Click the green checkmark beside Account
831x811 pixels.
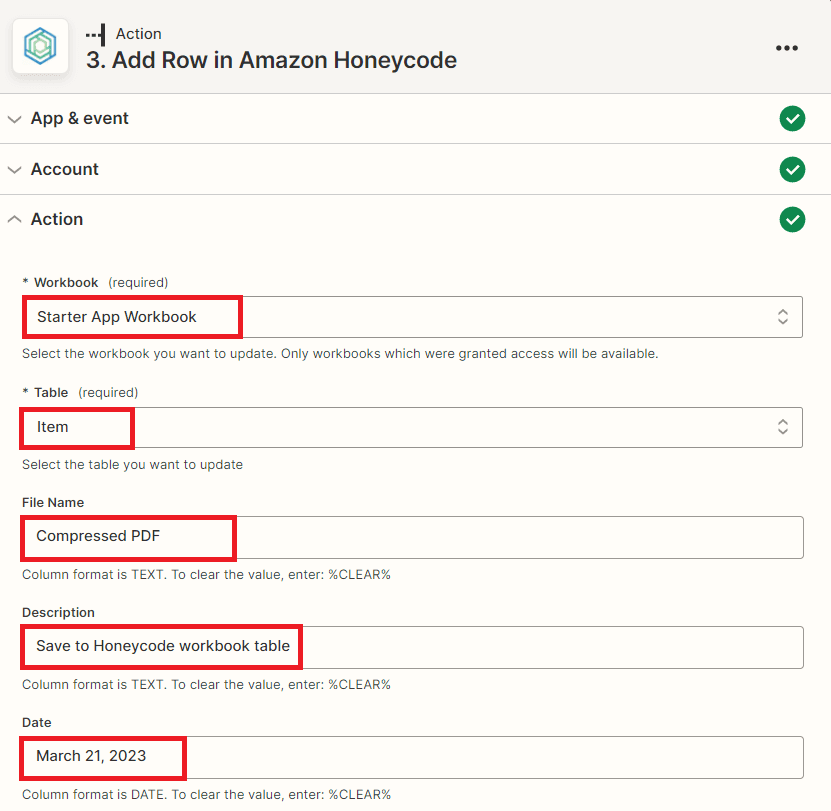point(792,169)
